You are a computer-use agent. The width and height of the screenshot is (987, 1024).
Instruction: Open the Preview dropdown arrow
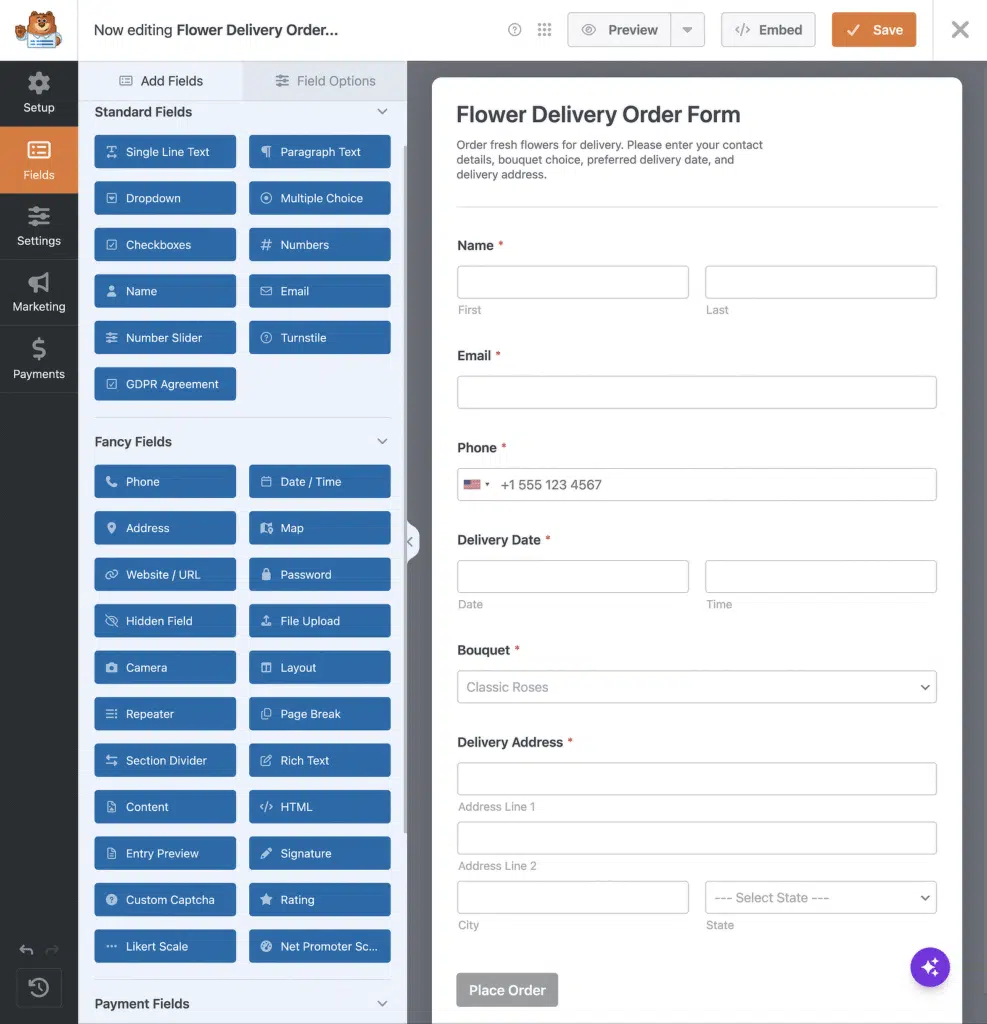pos(687,29)
